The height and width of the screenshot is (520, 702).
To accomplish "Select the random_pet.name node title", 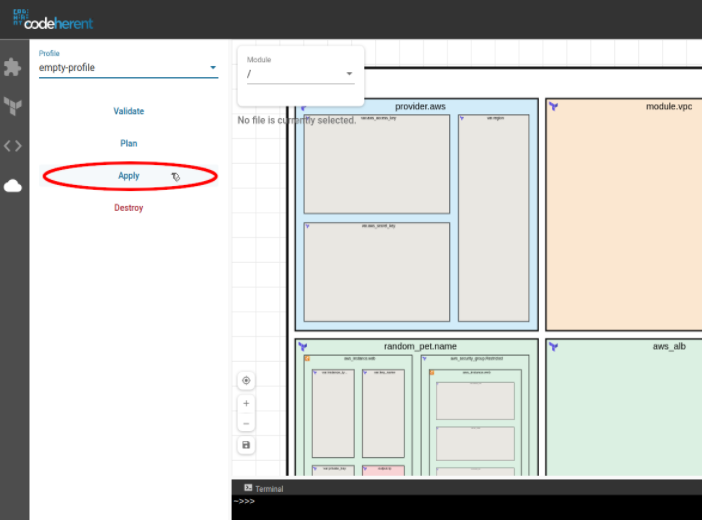I will coord(420,346).
